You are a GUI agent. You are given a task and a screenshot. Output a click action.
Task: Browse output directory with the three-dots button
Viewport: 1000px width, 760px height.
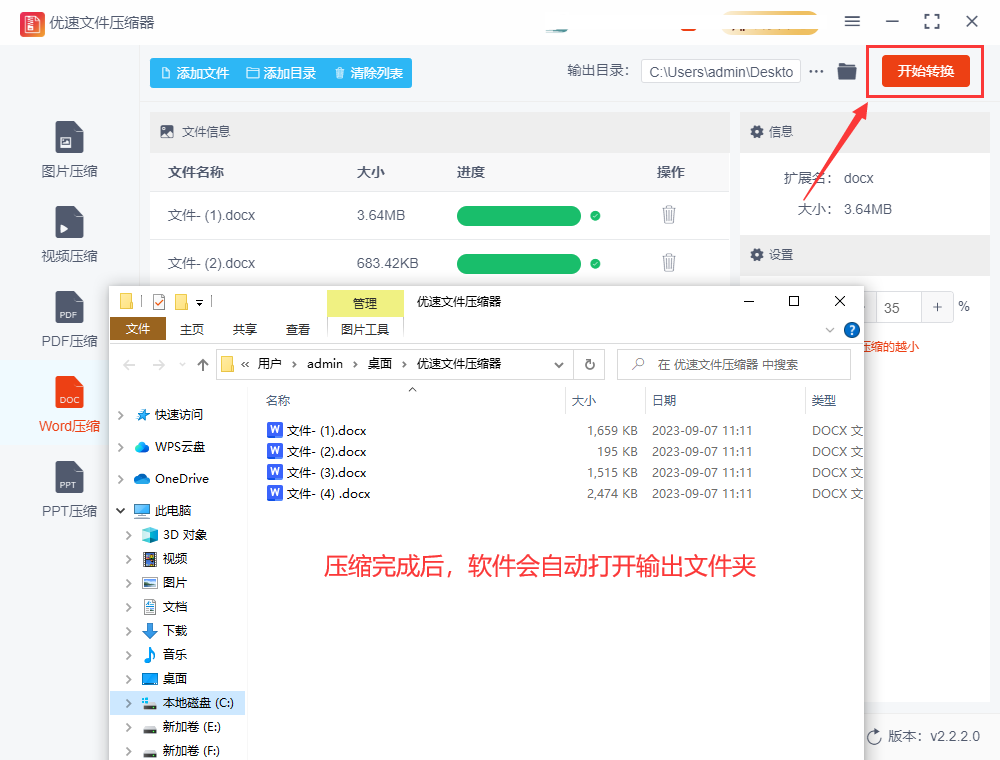816,71
